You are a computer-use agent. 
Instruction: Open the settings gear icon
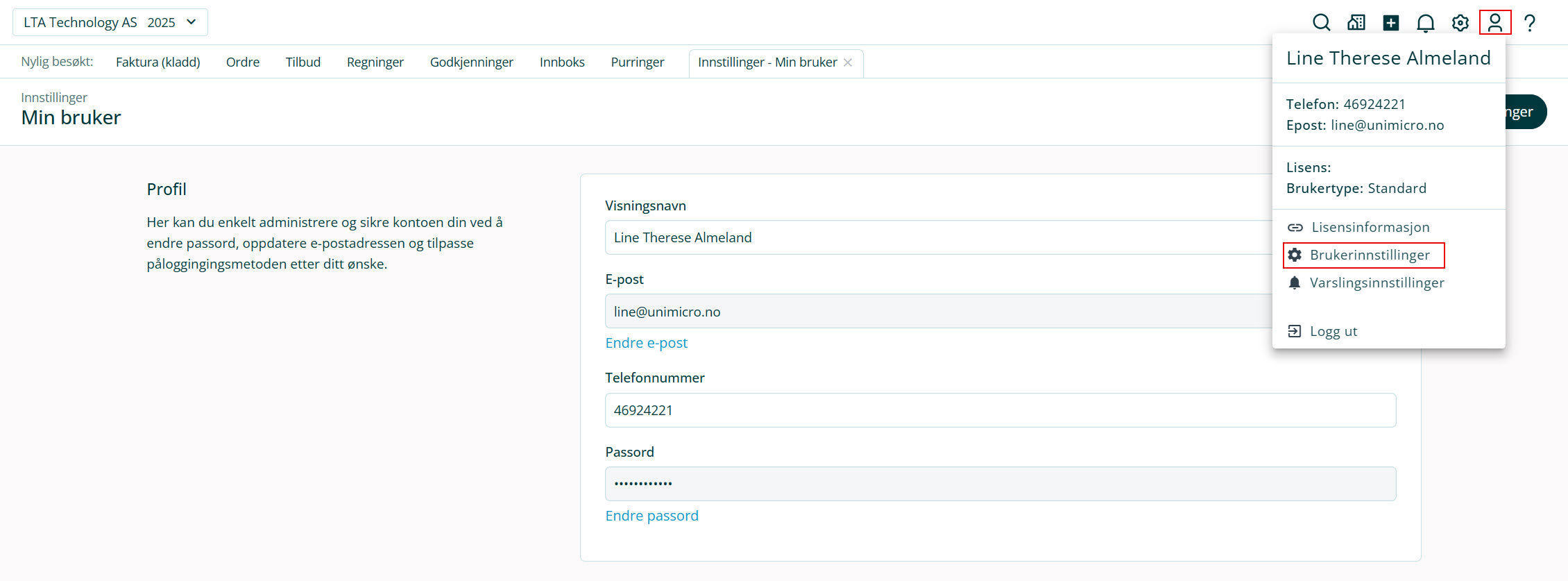pos(1460,23)
